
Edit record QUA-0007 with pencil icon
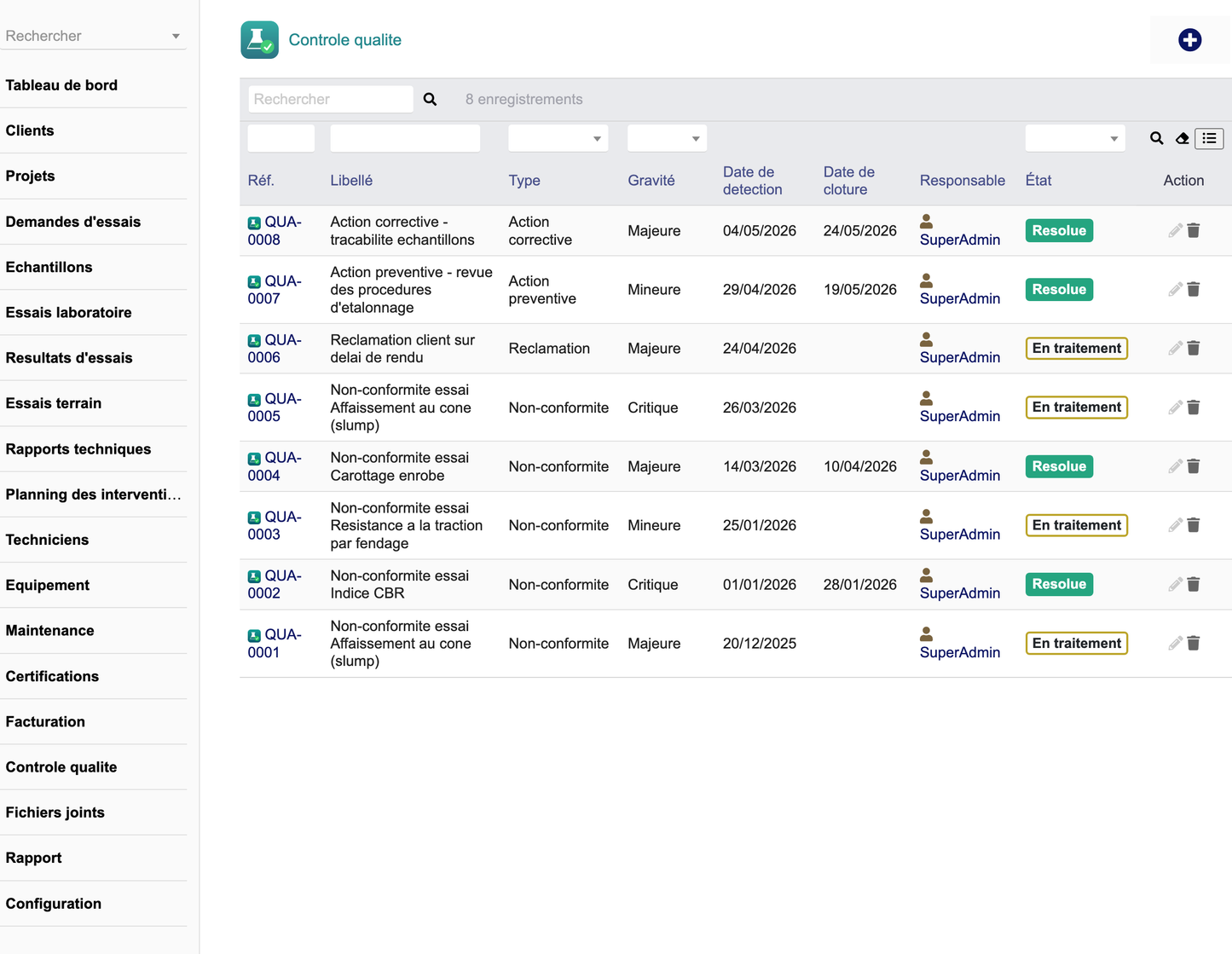pyautogui.click(x=1175, y=290)
